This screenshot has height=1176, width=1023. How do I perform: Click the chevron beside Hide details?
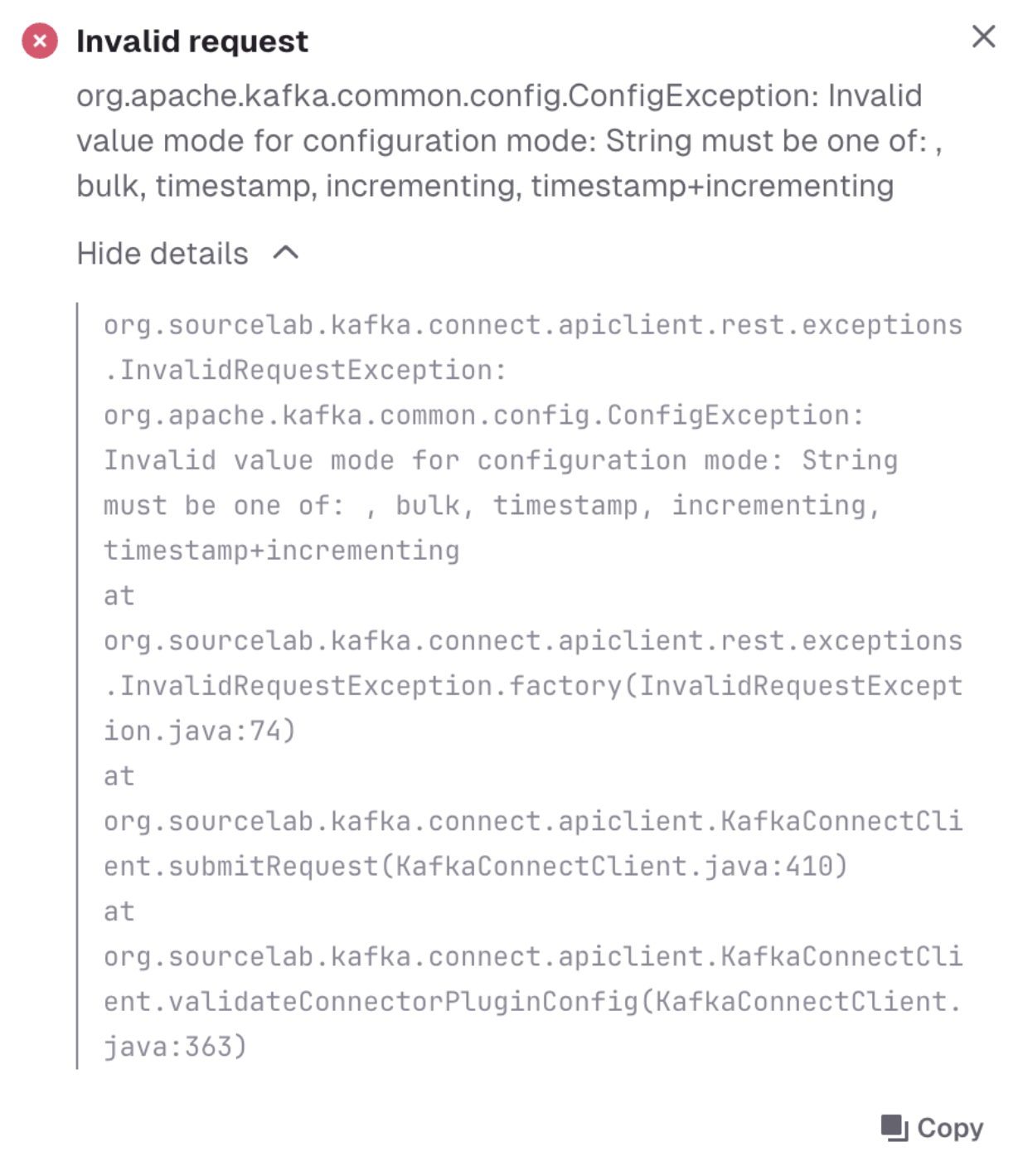(285, 253)
